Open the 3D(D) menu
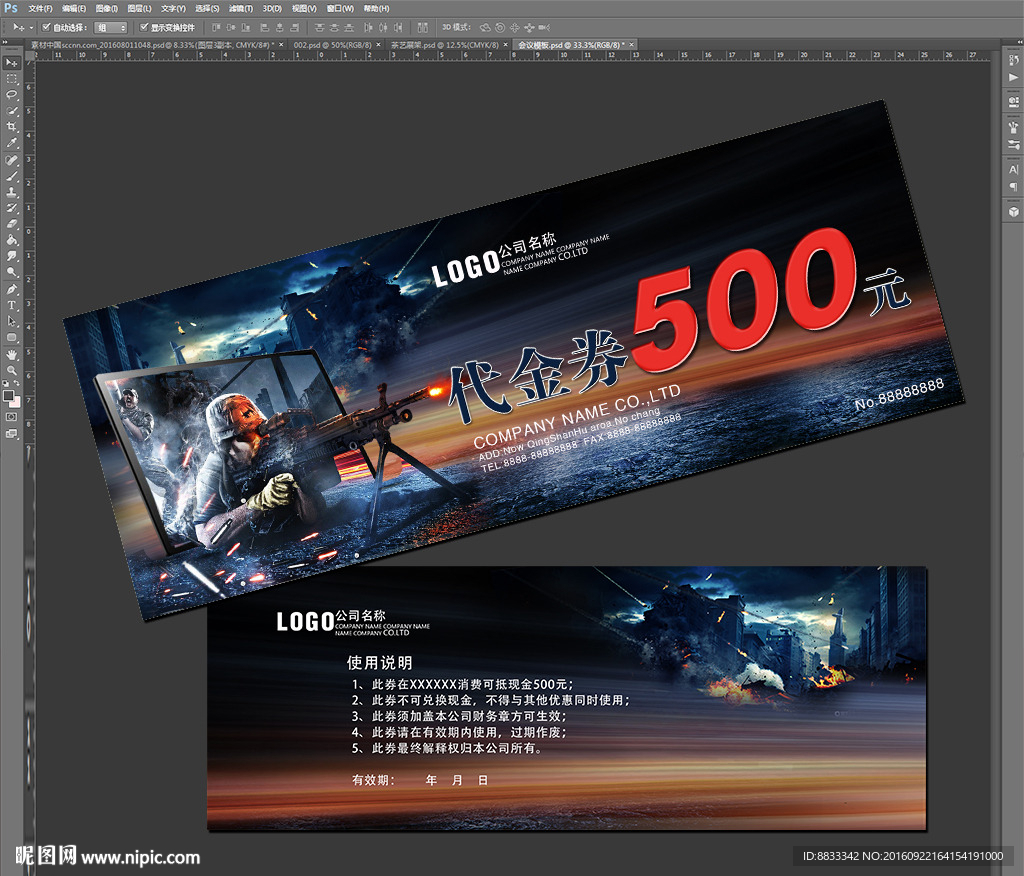The height and width of the screenshot is (876, 1024). [x=272, y=8]
